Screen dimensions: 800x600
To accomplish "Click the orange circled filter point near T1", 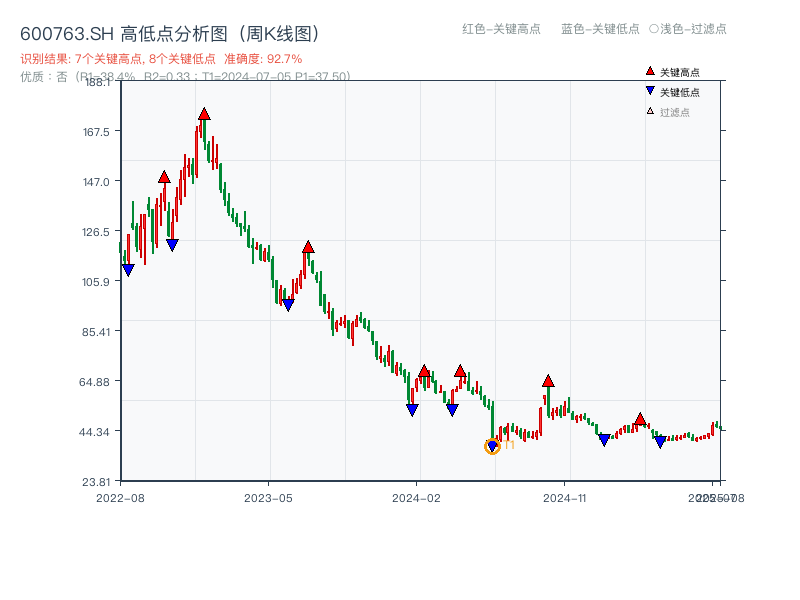I will click(x=492, y=448).
